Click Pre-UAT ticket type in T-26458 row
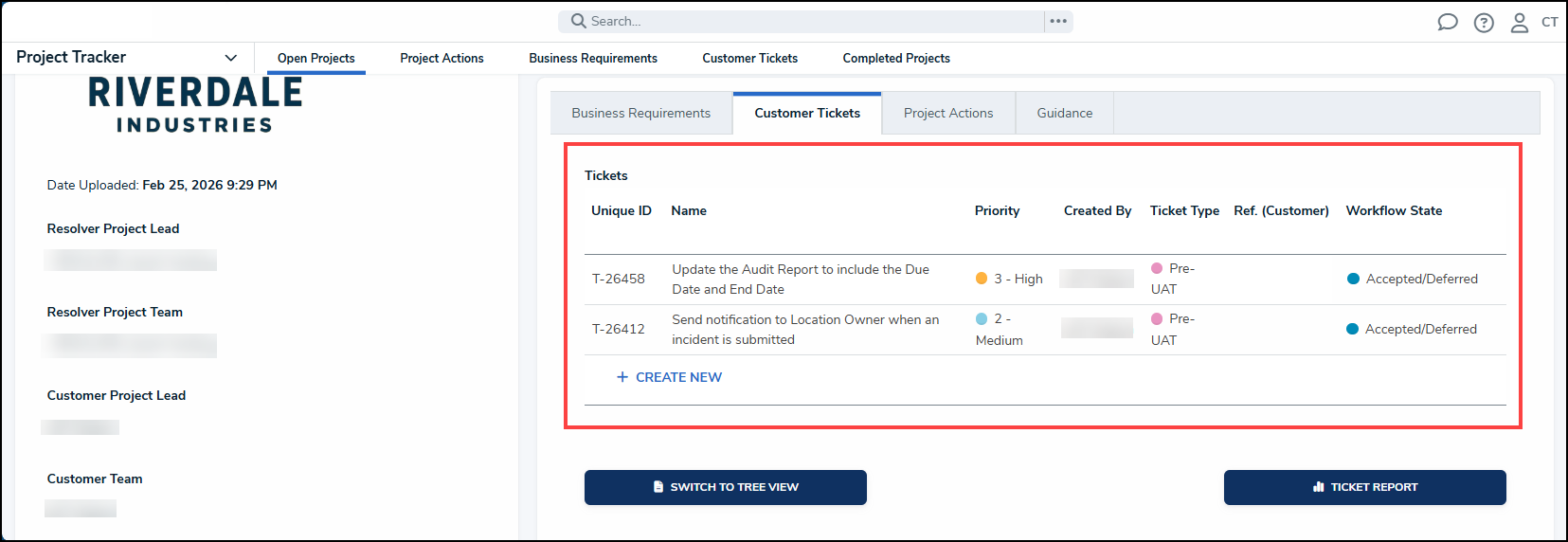Viewport: 1568px width, 542px height. pos(1173,279)
